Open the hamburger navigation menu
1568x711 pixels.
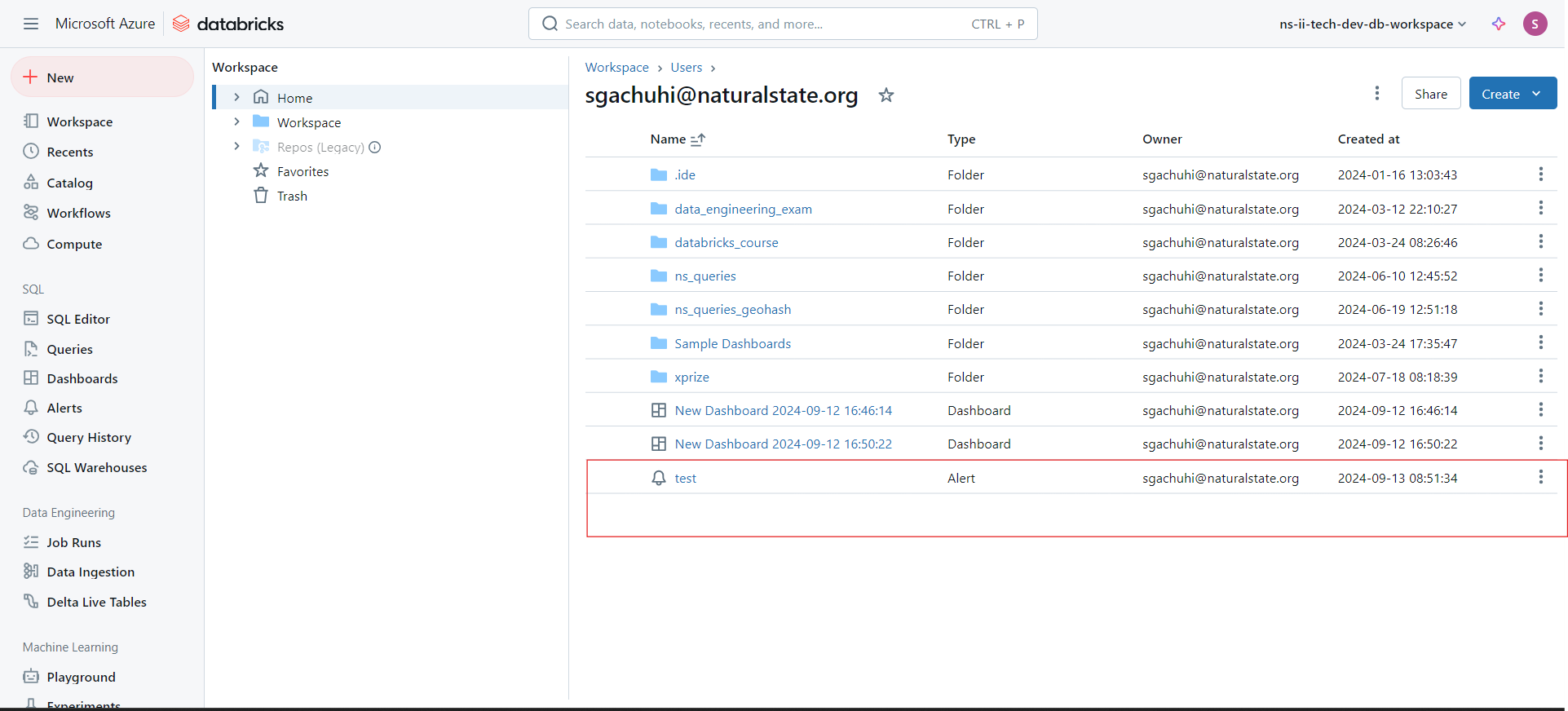coord(31,24)
